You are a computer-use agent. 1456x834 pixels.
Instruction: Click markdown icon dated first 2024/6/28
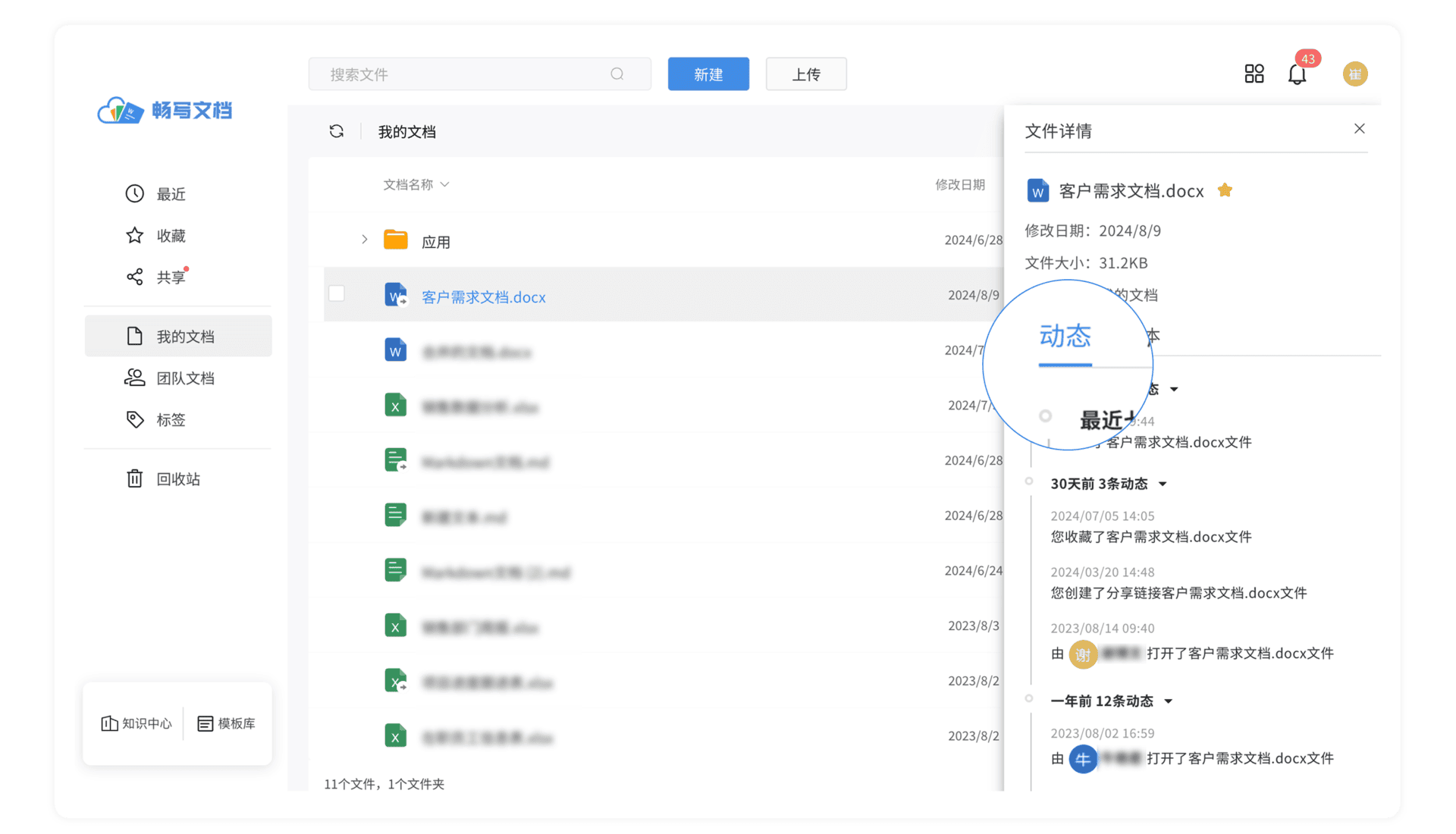point(395,460)
